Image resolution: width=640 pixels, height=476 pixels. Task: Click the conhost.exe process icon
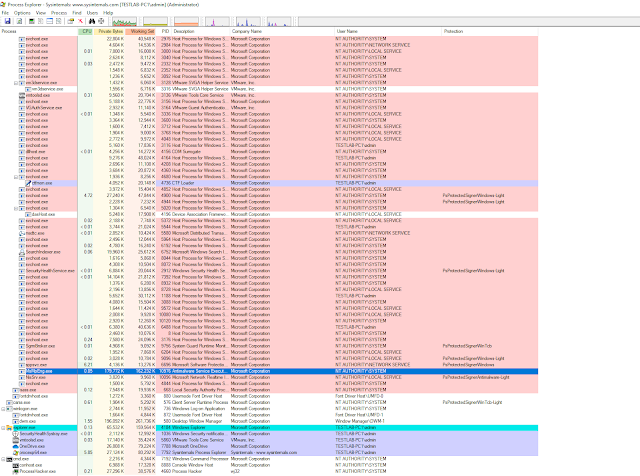coord(16,465)
